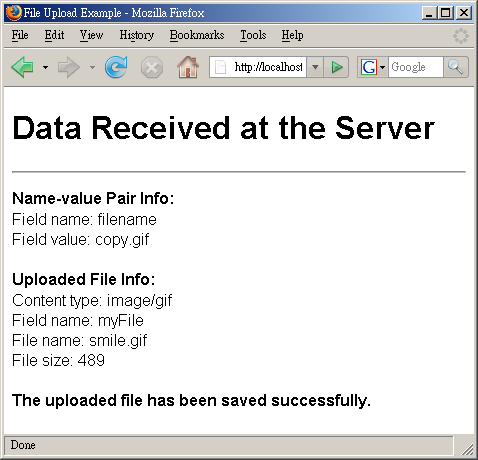Reload the page with the Refresh icon
Viewport: 478px width, 460px height.
click(116, 67)
